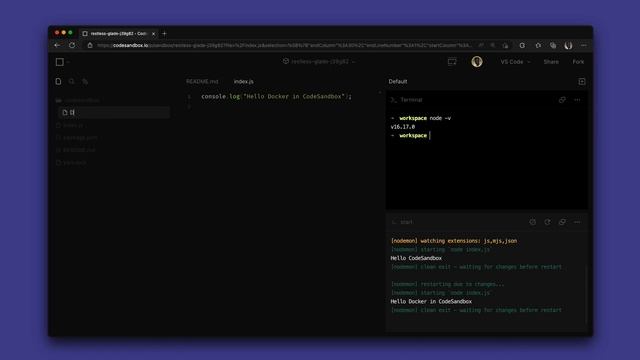Reload the page with browser refresh icon
This screenshot has width=640, height=360.
[72, 45]
